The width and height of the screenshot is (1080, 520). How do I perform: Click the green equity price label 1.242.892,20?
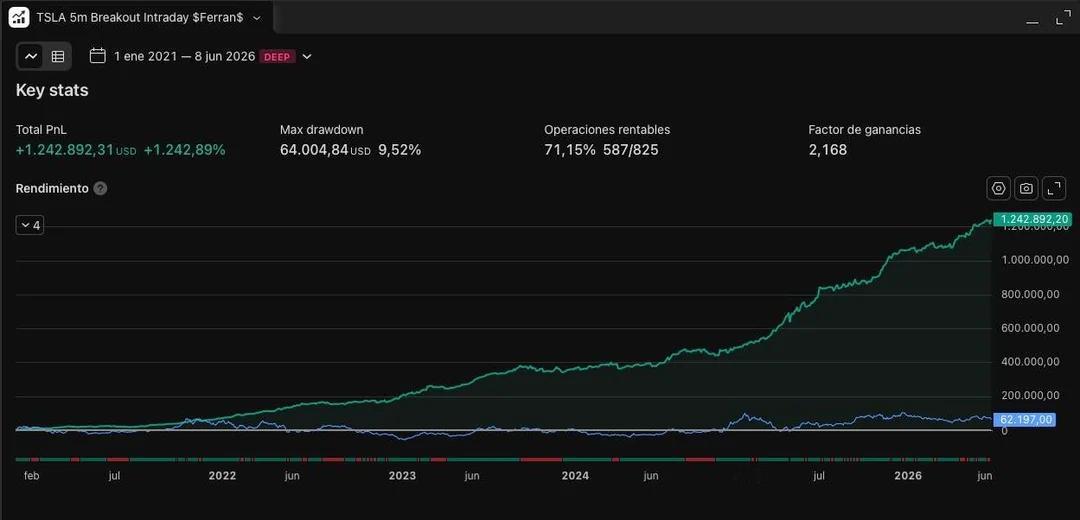(x=1032, y=219)
